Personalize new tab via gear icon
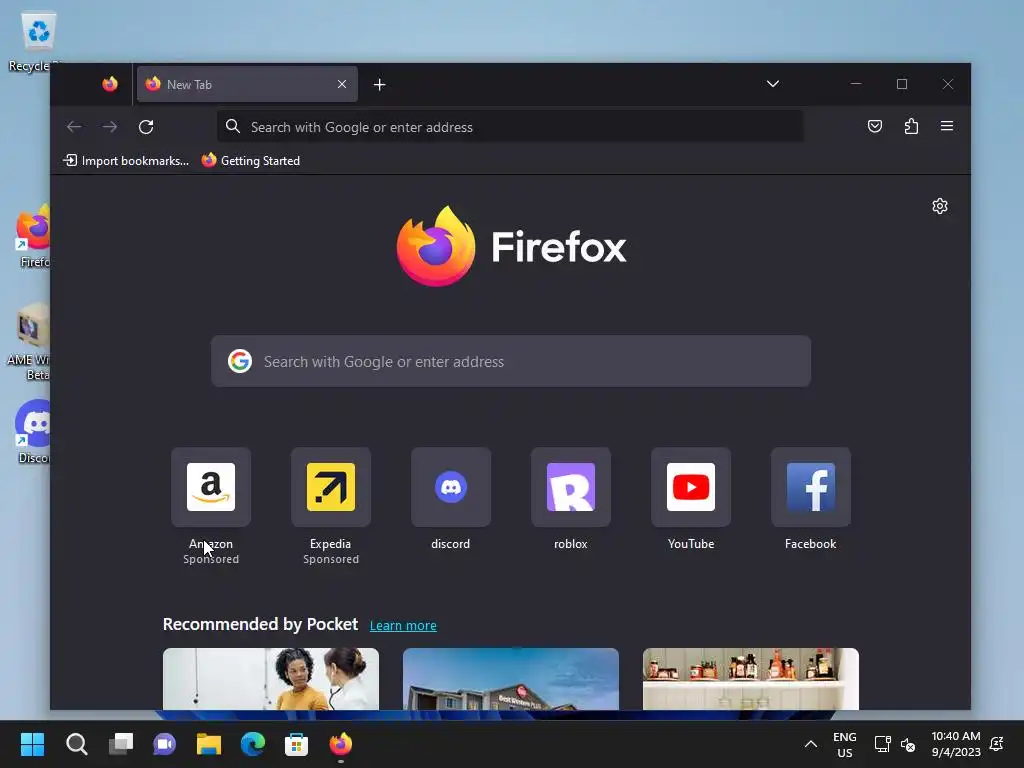This screenshot has width=1024, height=768. click(x=940, y=206)
